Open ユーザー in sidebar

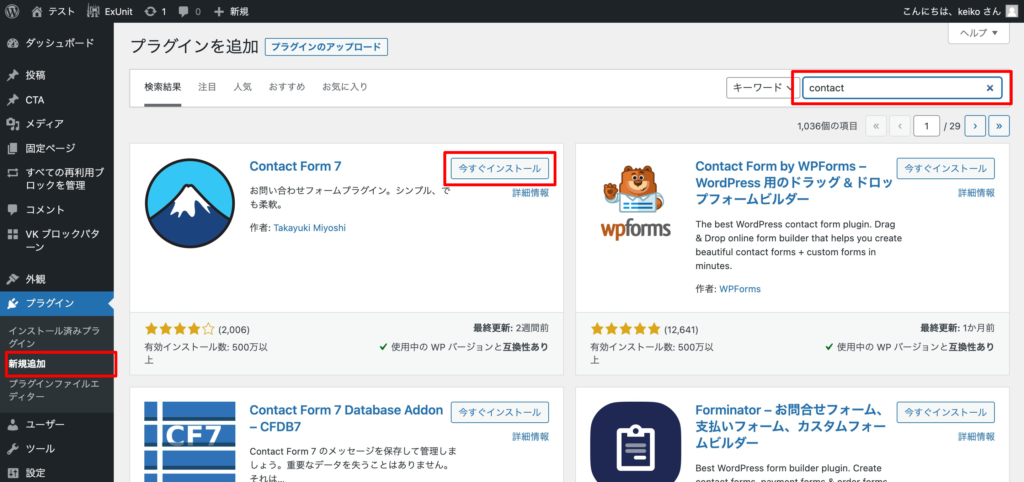57,425
